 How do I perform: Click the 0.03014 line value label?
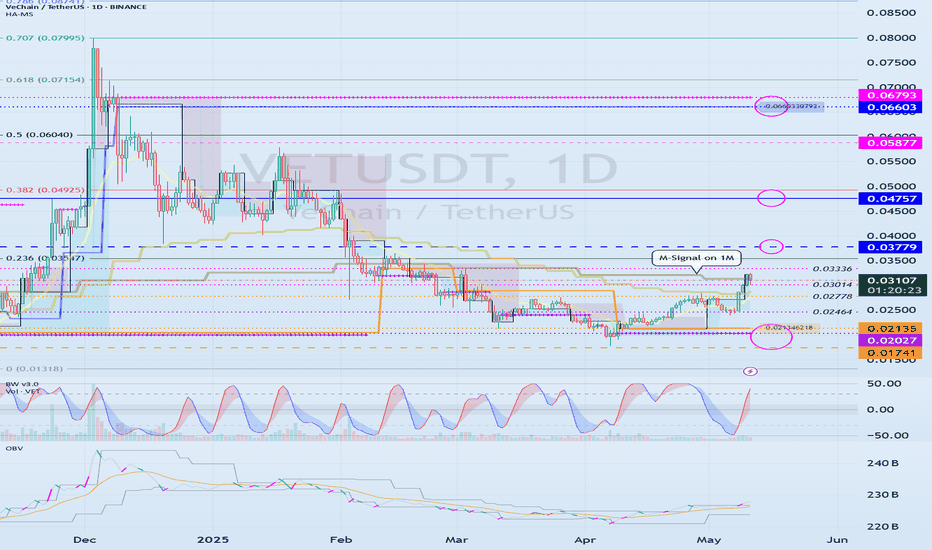(832, 284)
